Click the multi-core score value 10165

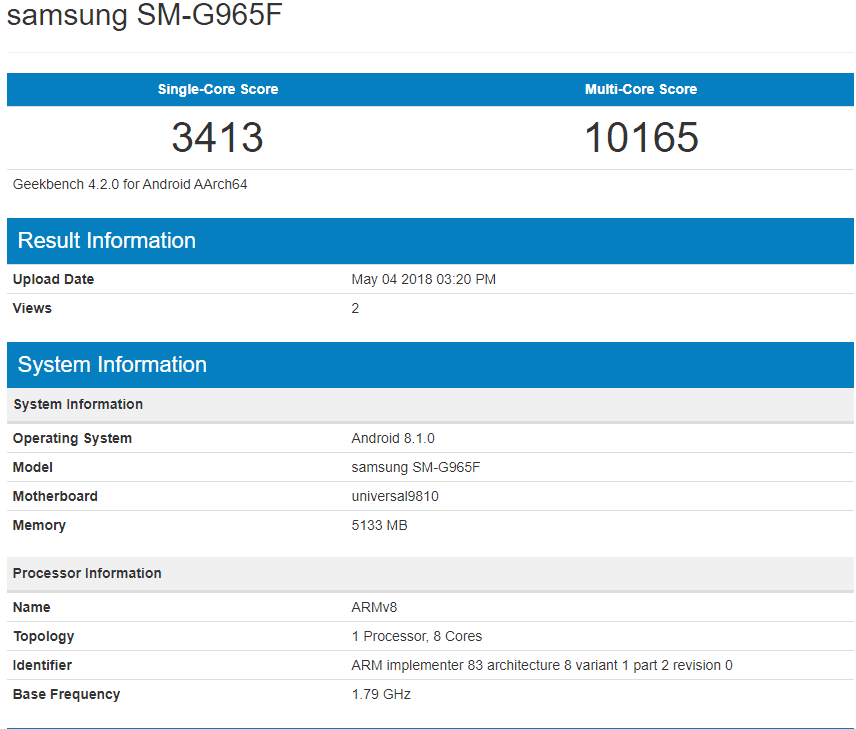click(x=641, y=137)
